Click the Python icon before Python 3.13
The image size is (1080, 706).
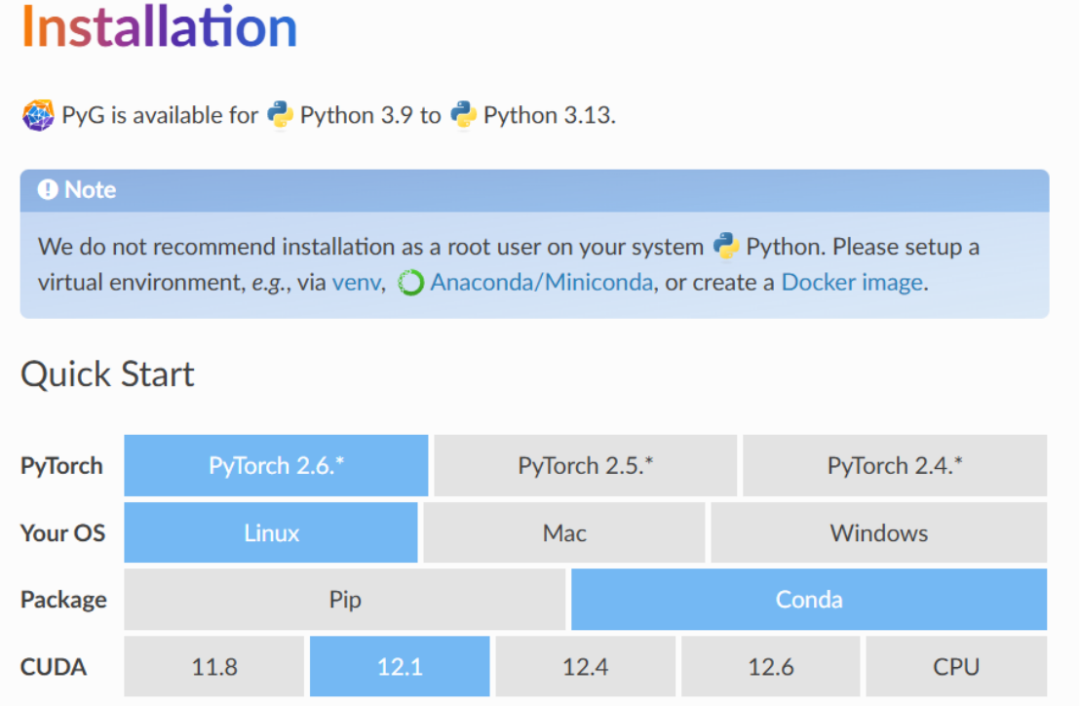(463, 115)
